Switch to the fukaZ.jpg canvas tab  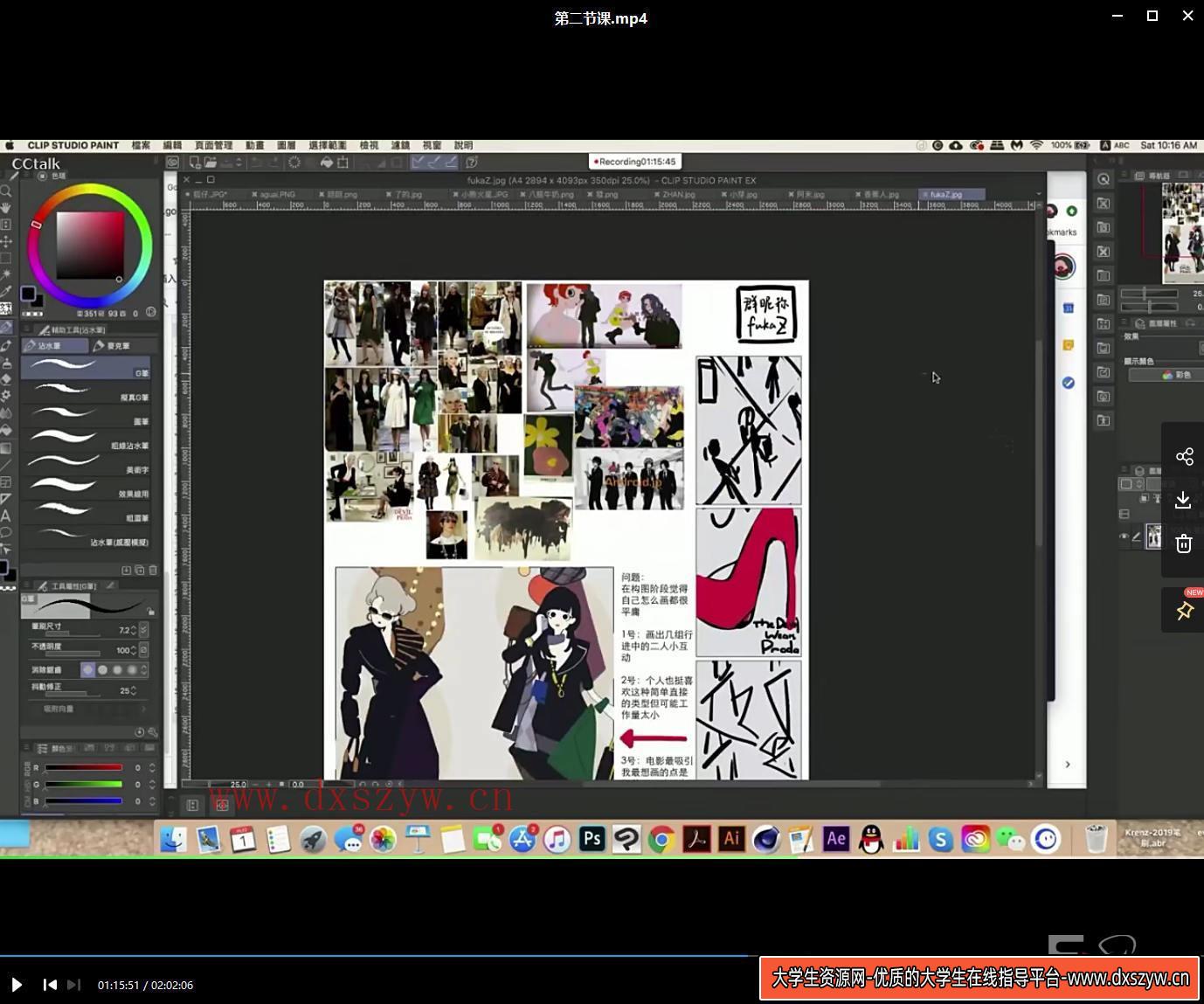click(951, 194)
